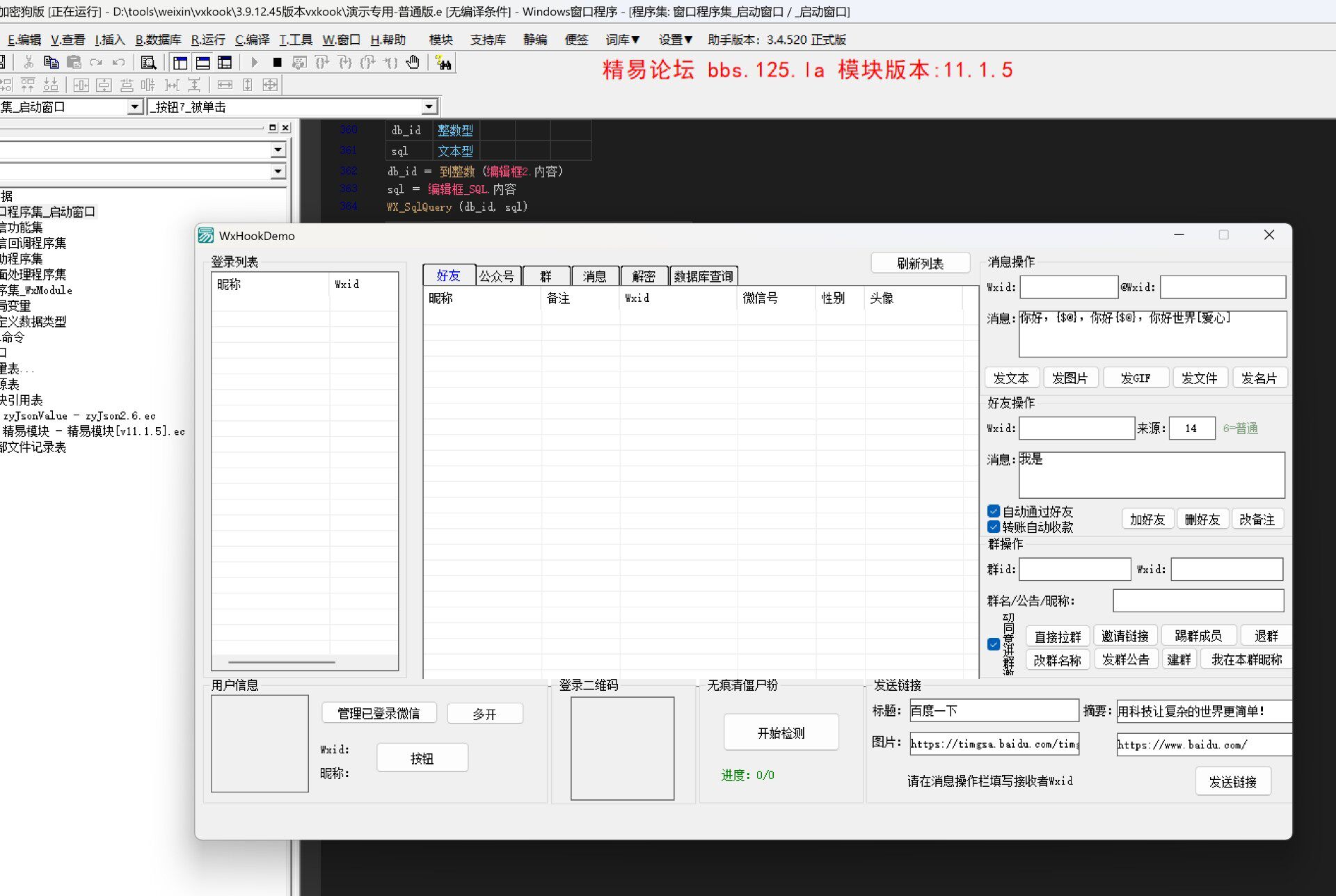Click the same-width sizing icon
The image size is (1336, 896).
click(225, 85)
